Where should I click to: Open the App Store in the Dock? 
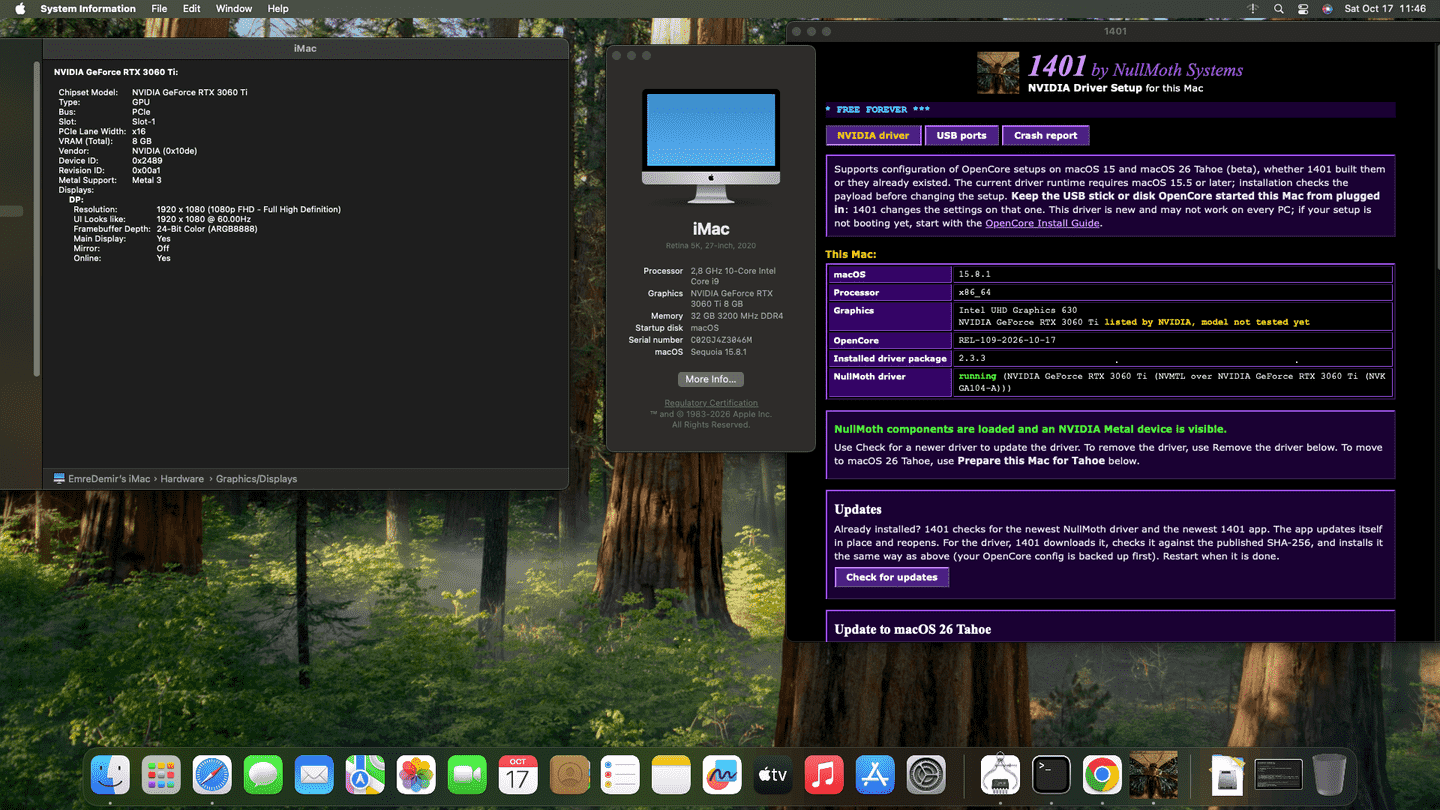coord(875,775)
